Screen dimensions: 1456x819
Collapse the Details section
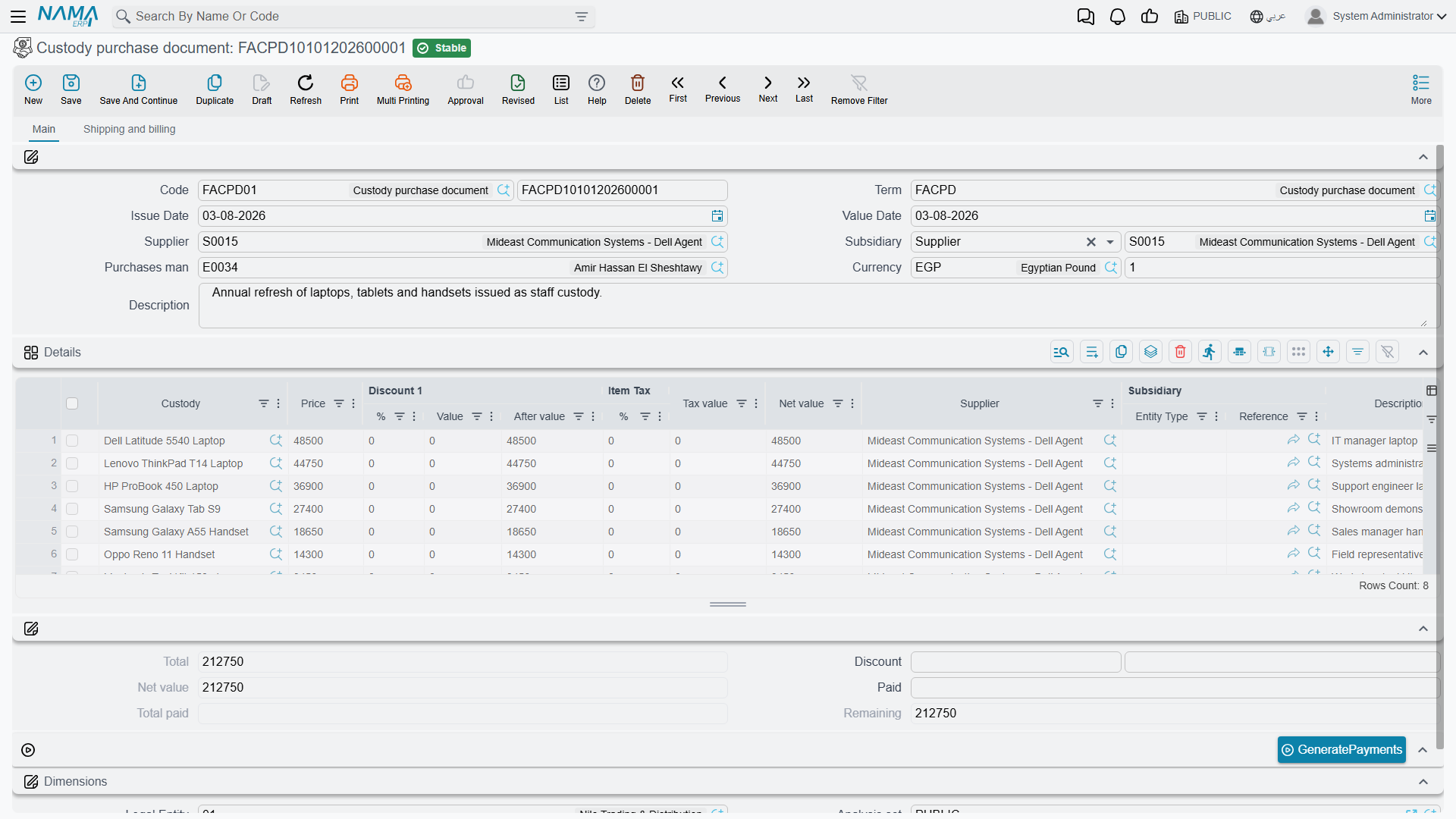click(1423, 352)
